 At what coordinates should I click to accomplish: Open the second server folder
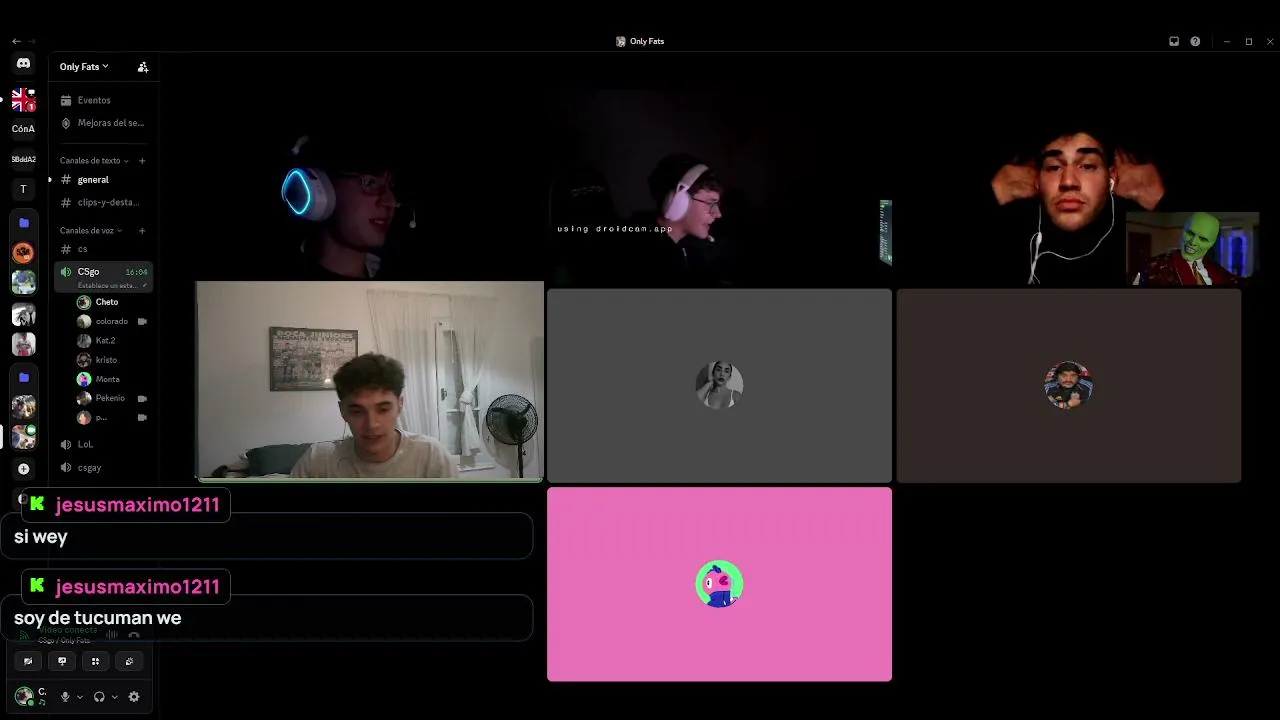point(24,377)
